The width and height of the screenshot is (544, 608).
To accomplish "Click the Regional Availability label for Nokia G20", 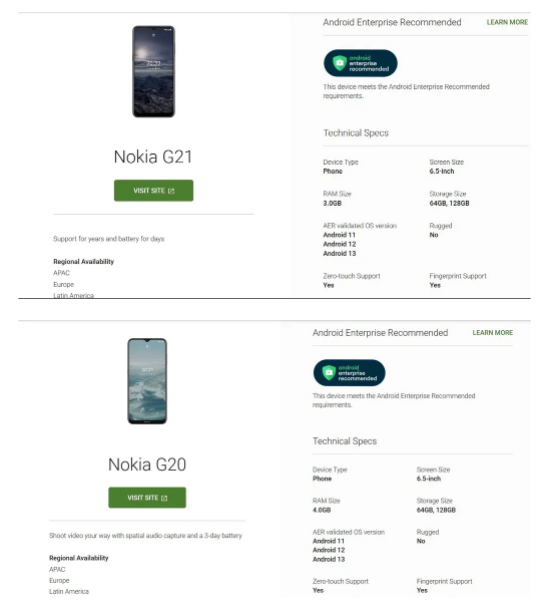I will click(78, 558).
